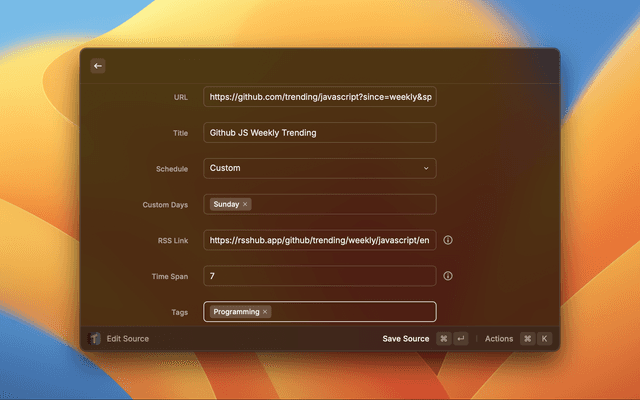Click the RSS Link input field
Image resolution: width=640 pixels, height=400 pixels.
[x=319, y=240]
